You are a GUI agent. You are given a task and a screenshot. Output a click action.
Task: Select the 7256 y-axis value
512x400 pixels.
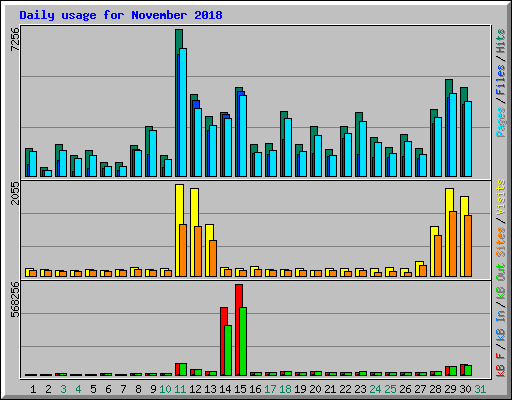pyautogui.click(x=15, y=39)
